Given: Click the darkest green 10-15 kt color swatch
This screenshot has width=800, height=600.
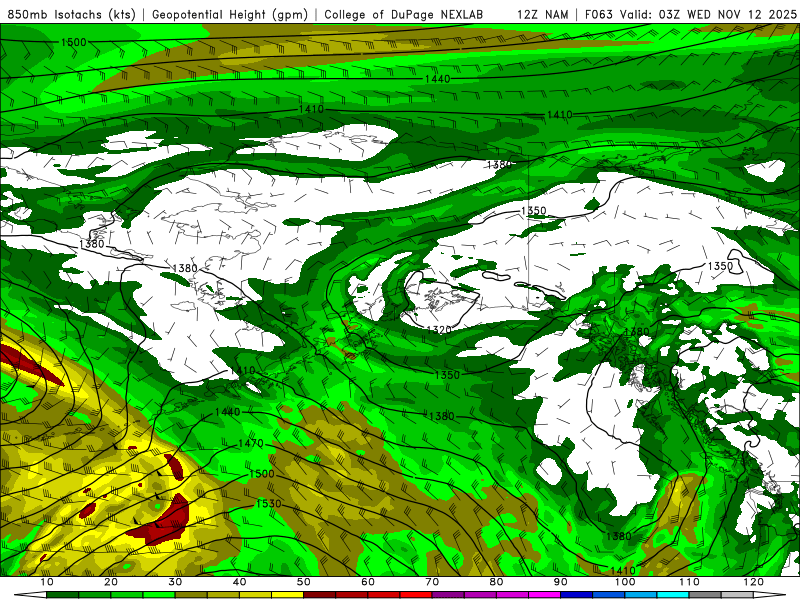Looking at the screenshot, I should tap(62, 595).
